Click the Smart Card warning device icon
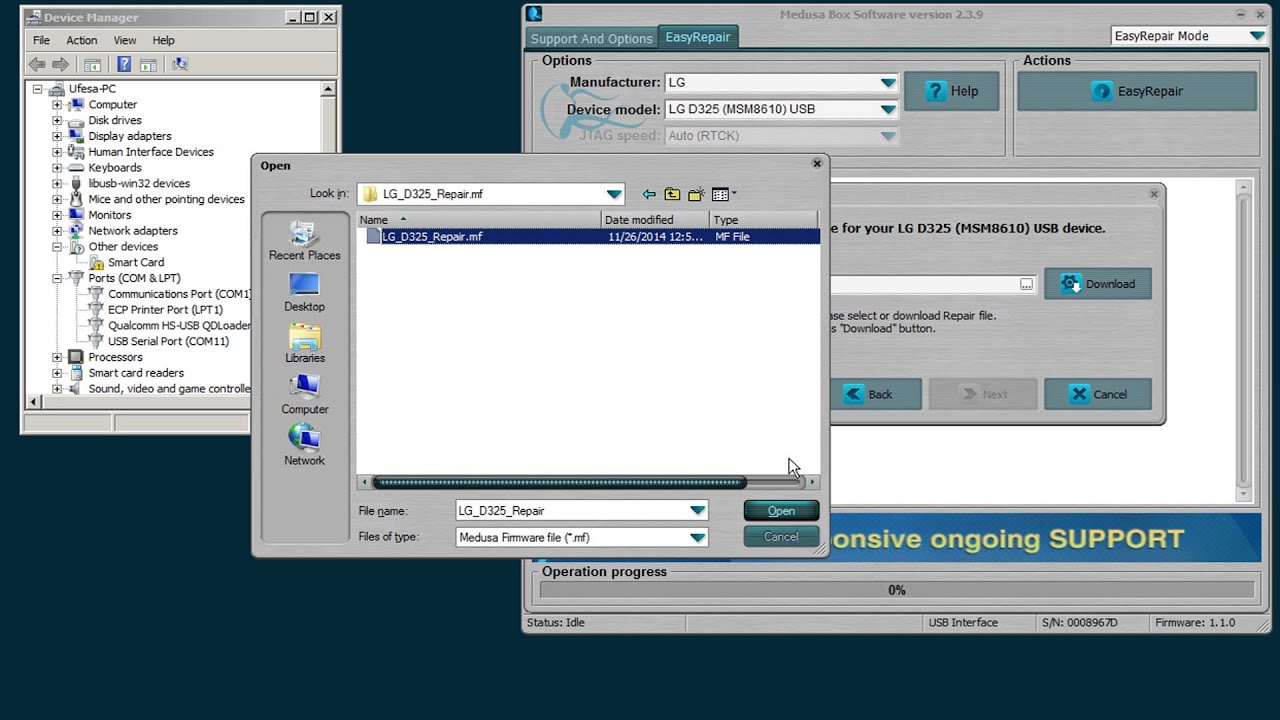 pos(97,262)
